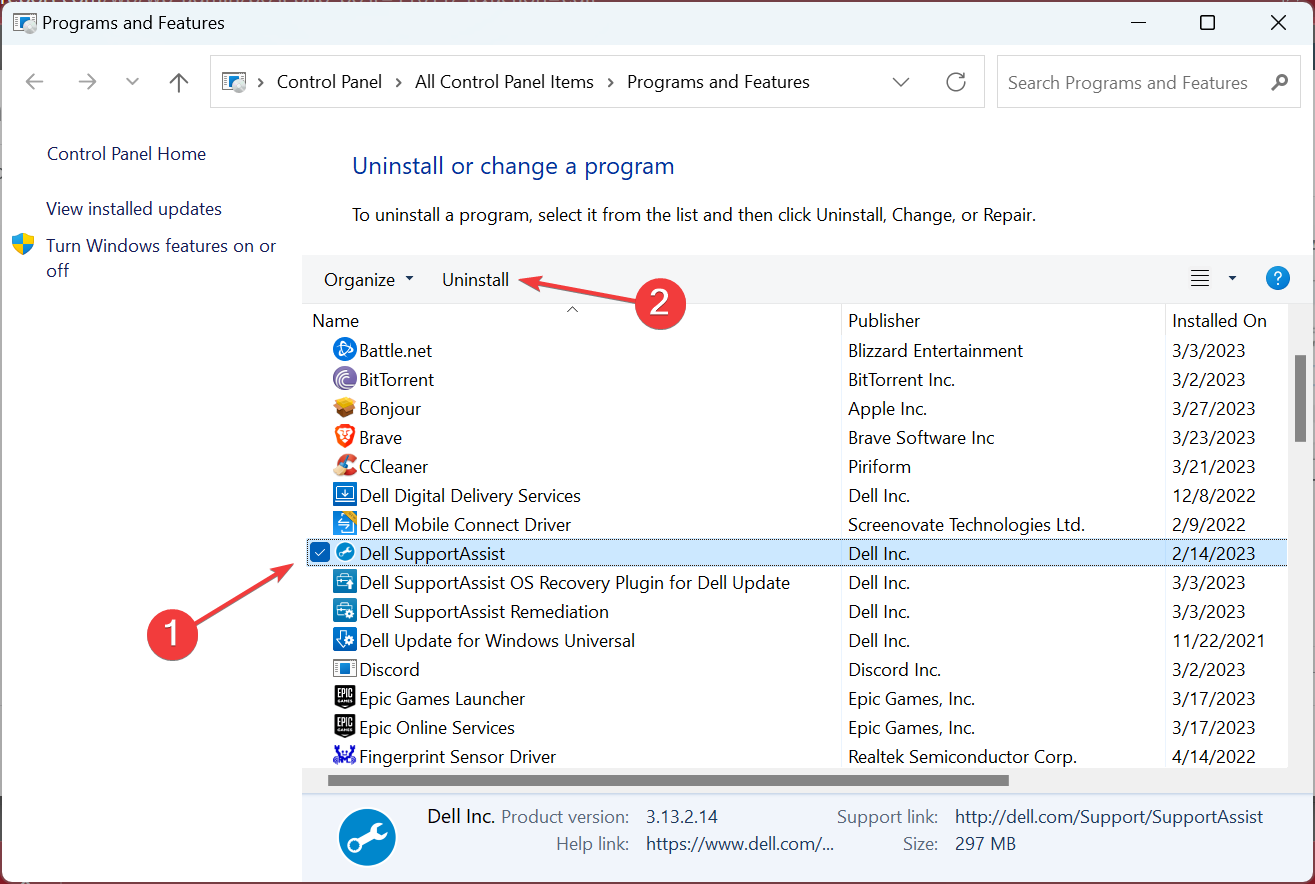Click the Control Panel breadcrumb

[329, 82]
